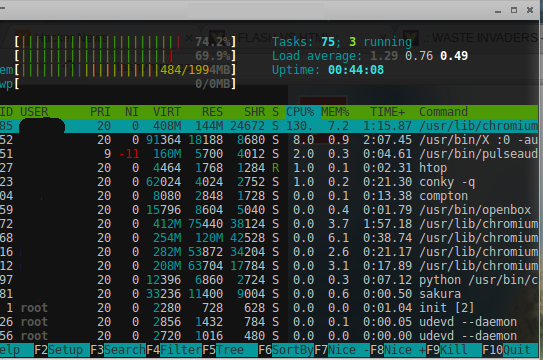
Task: Click the PRI column header
Action: [x=100, y=112]
